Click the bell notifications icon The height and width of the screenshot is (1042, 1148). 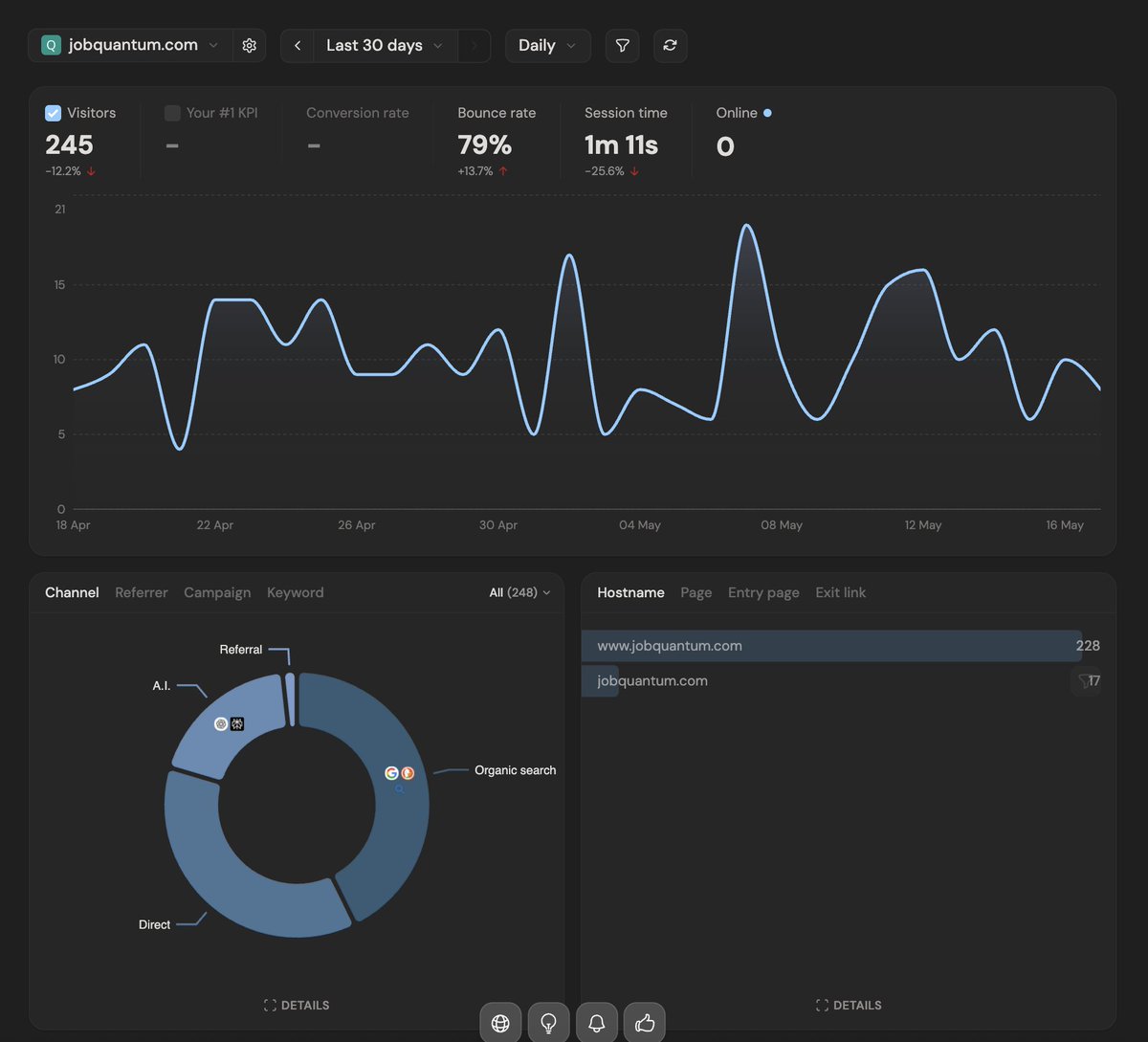tap(596, 1023)
